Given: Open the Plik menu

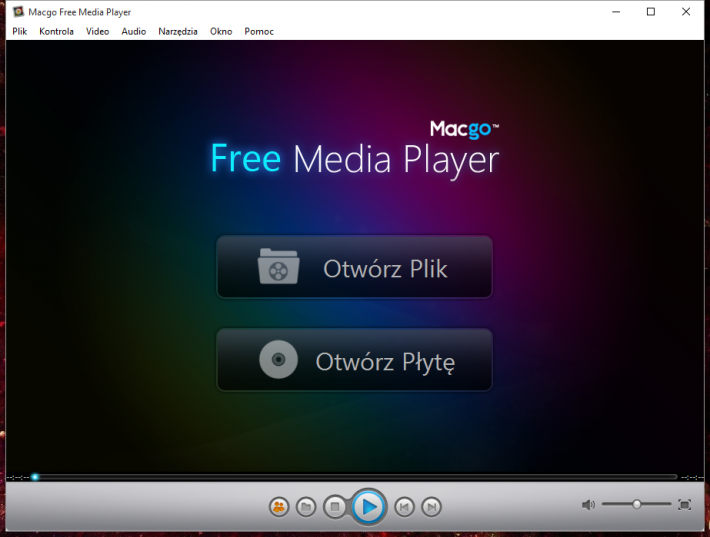Looking at the screenshot, I should click(x=19, y=31).
